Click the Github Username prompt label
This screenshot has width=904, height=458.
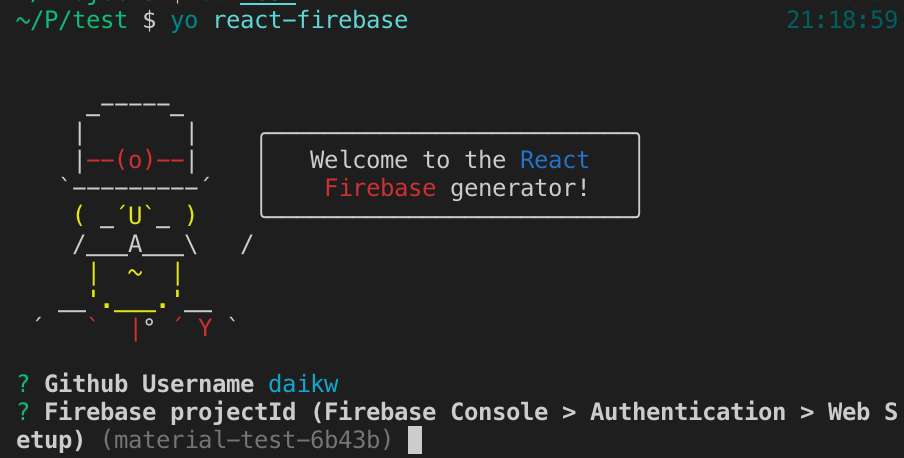[x=149, y=384]
